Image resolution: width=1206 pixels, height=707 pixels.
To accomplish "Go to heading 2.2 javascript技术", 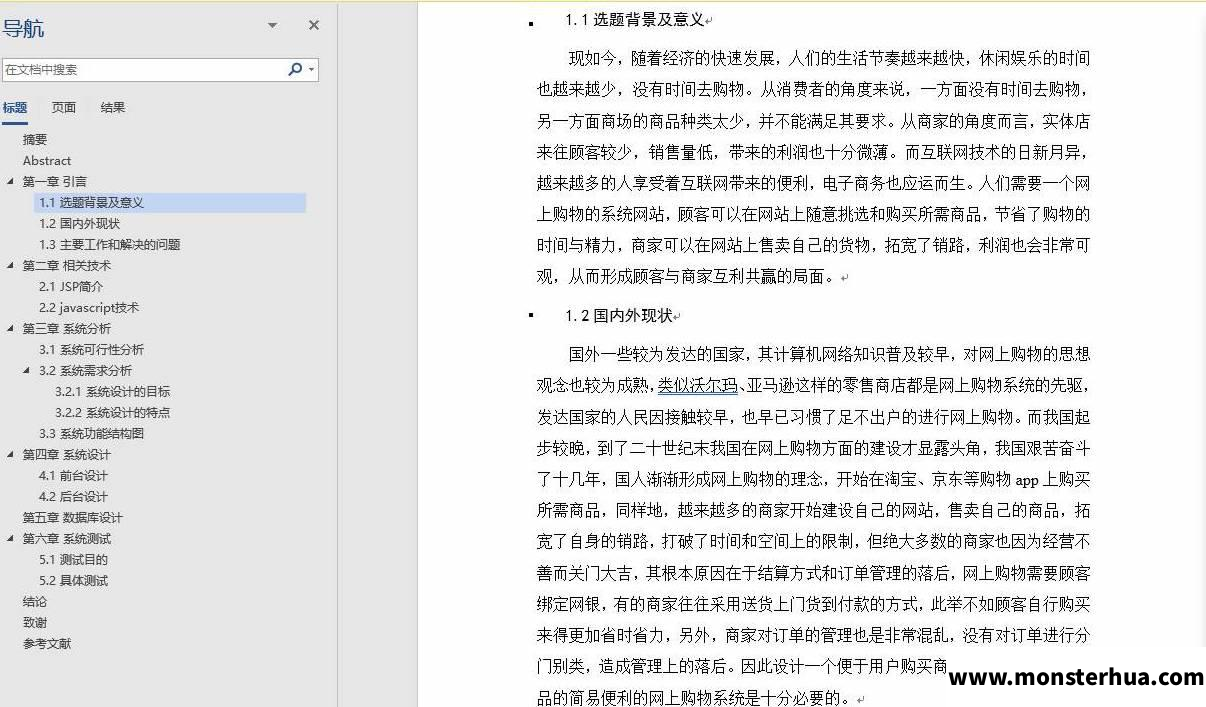I will coord(89,308).
